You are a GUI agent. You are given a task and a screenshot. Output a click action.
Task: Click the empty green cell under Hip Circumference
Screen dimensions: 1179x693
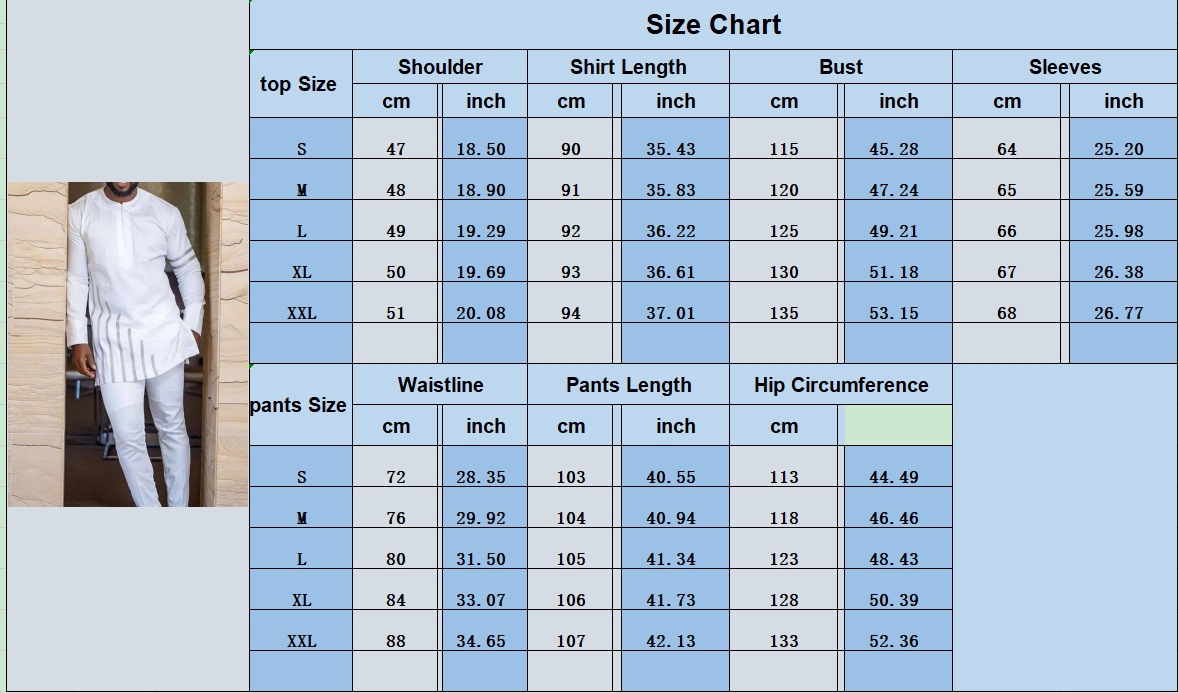tap(899, 425)
